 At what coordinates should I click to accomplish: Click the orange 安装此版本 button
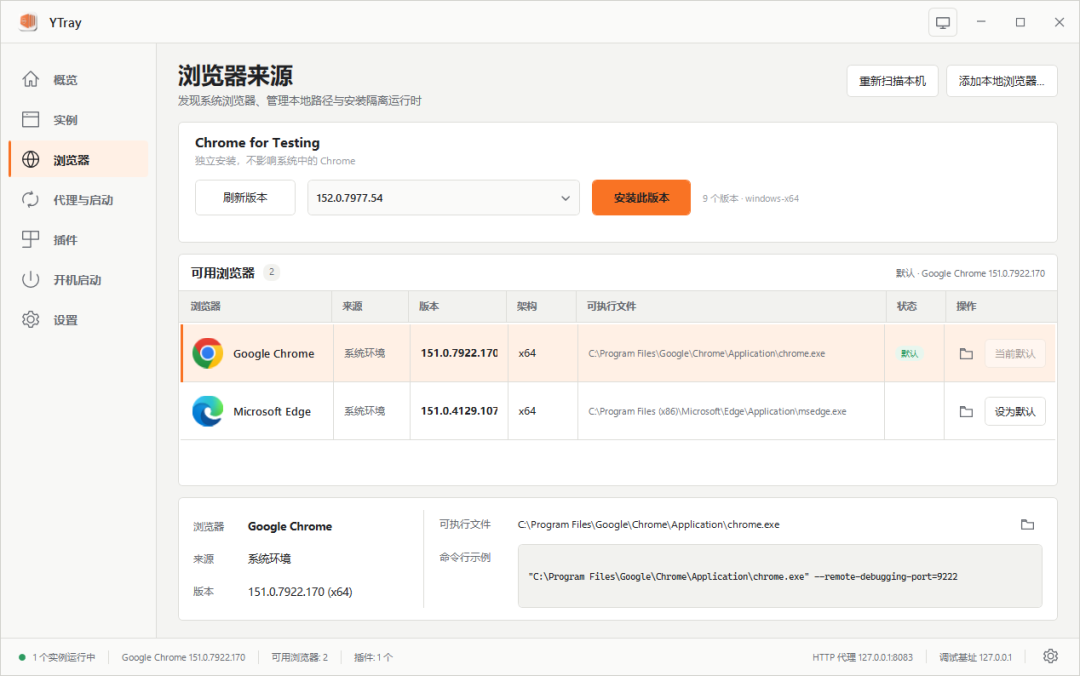click(x=641, y=198)
